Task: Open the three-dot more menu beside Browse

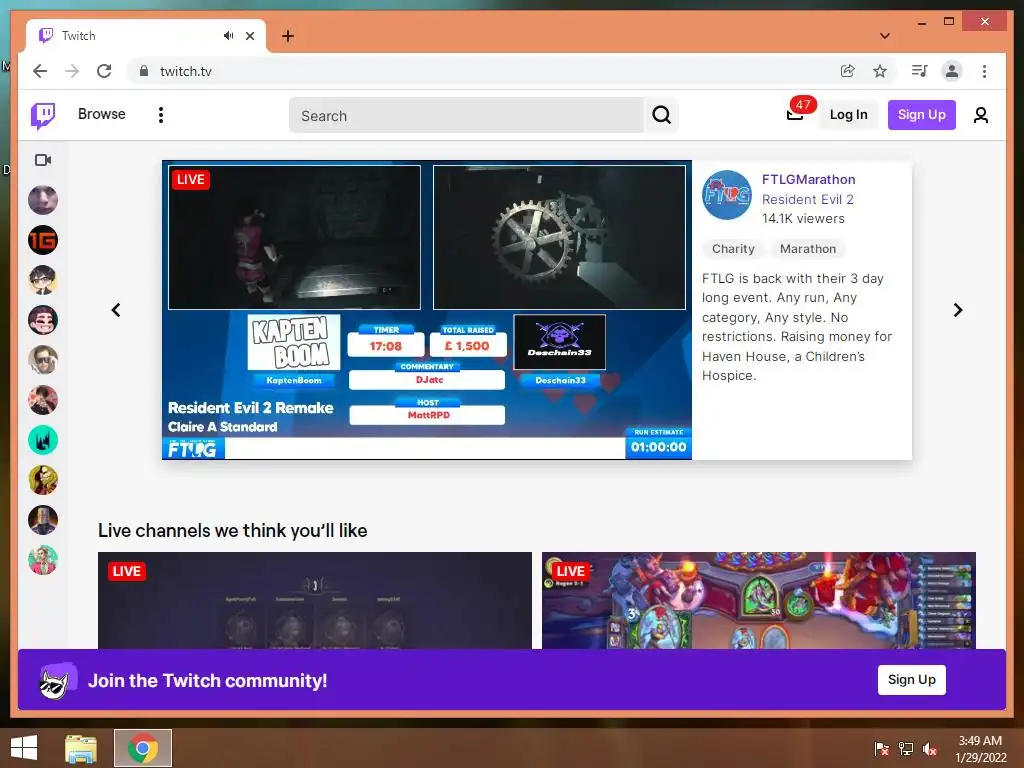Action: coord(161,115)
